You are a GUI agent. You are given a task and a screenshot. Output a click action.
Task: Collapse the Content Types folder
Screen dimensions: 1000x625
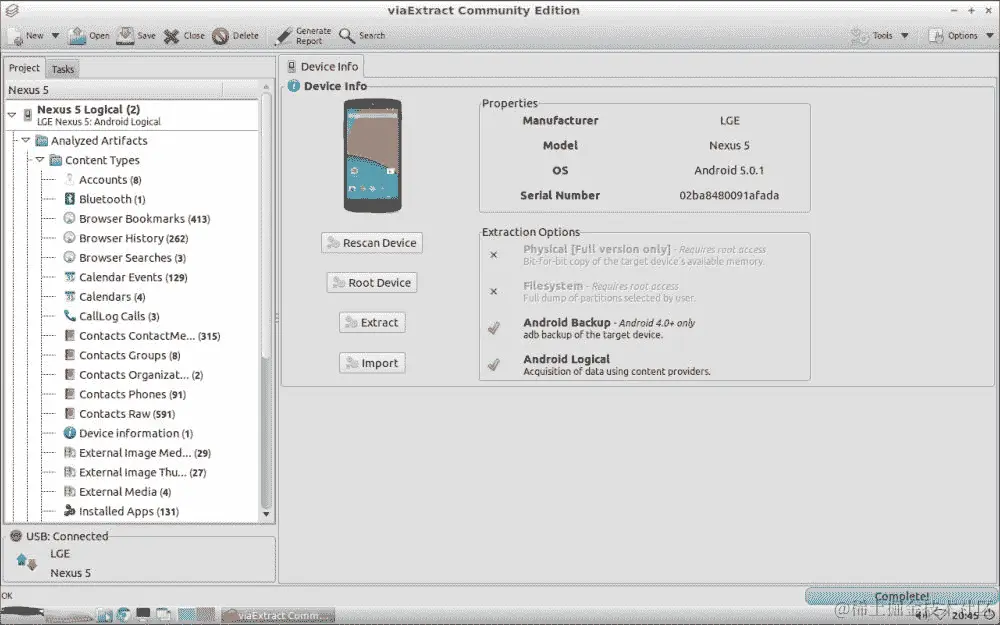[x=40, y=159]
